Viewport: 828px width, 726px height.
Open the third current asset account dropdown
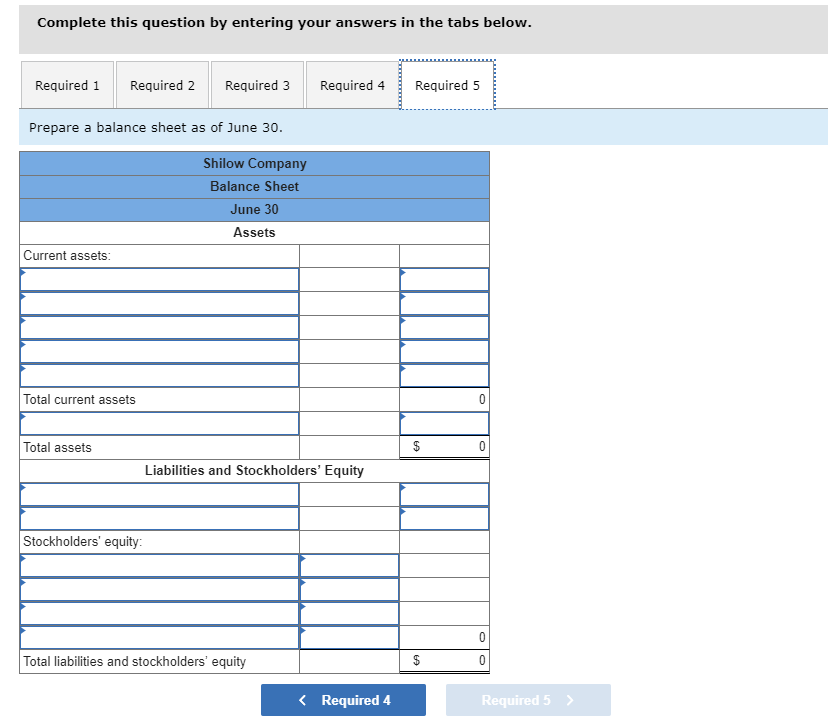coord(159,327)
